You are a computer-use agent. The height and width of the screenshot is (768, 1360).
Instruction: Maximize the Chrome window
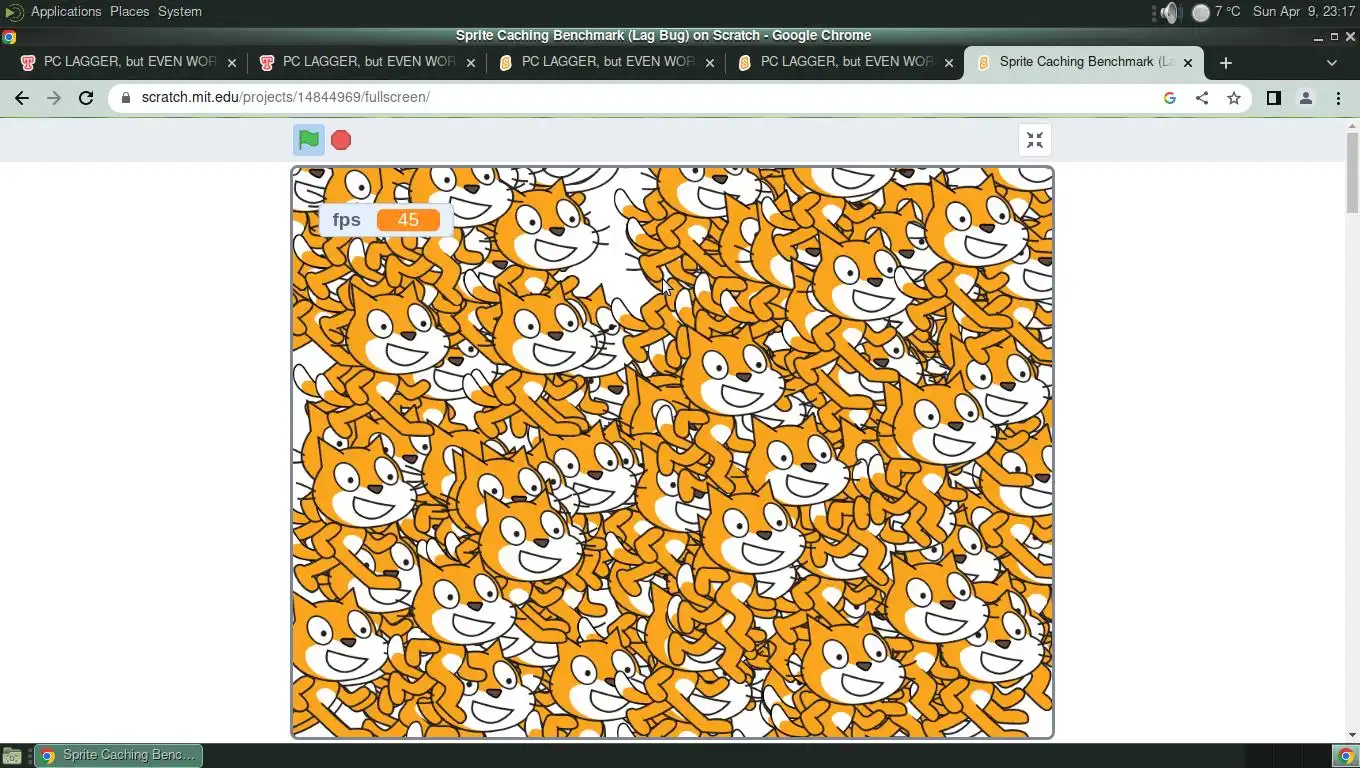pos(1334,37)
